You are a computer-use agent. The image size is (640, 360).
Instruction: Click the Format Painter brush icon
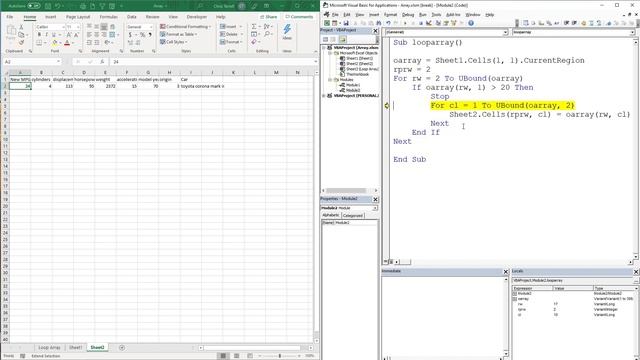coord(21,42)
